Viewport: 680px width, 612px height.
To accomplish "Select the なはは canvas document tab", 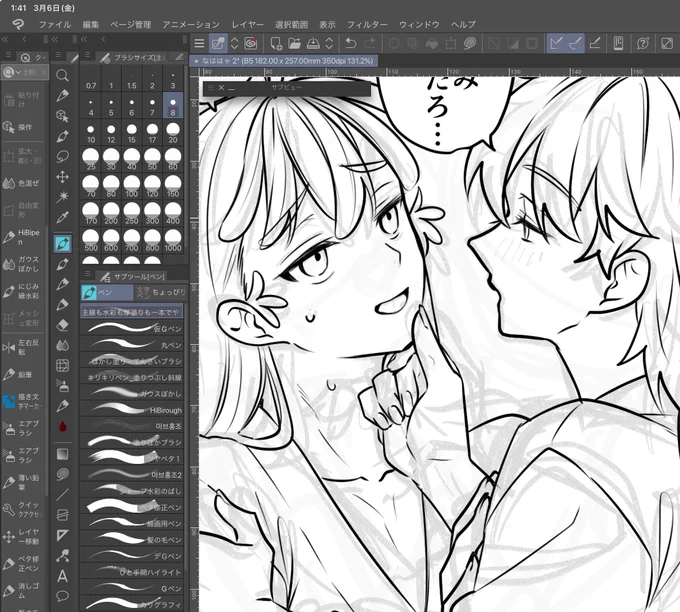I will point(284,61).
